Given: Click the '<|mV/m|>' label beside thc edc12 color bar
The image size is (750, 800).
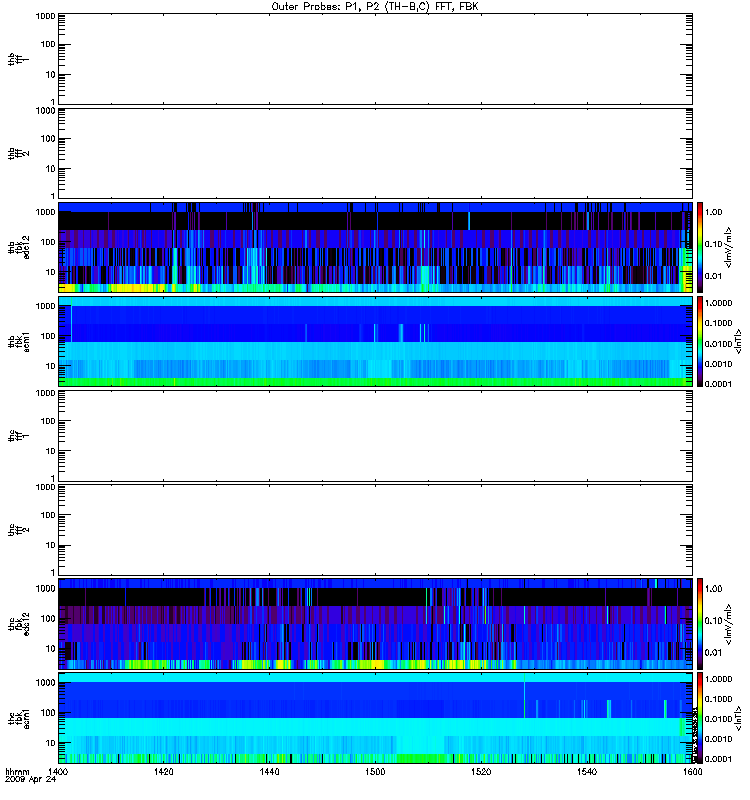Looking at the screenshot, I should coord(729,624).
